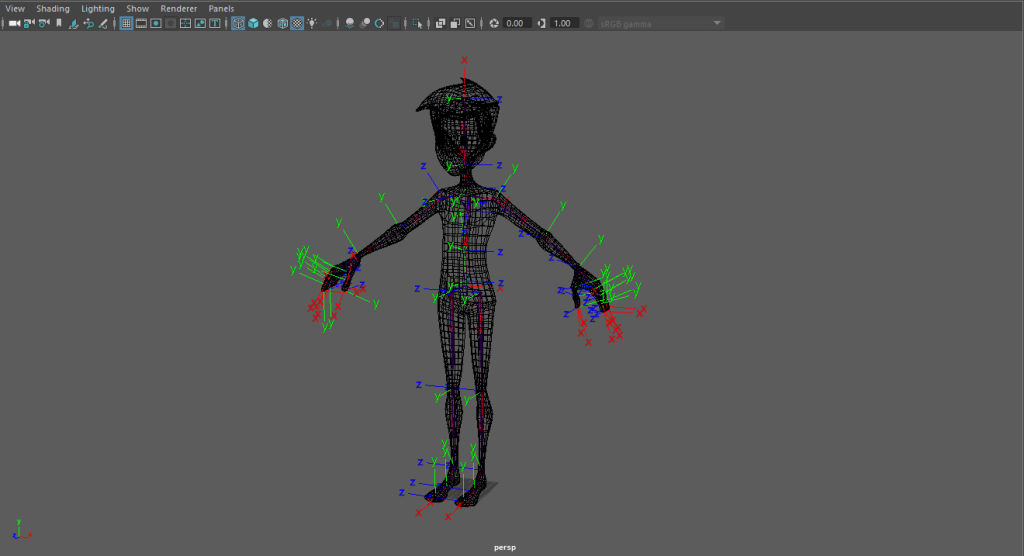Toggle Textured display mode
This screenshot has width=1024, height=556.
[297, 23]
